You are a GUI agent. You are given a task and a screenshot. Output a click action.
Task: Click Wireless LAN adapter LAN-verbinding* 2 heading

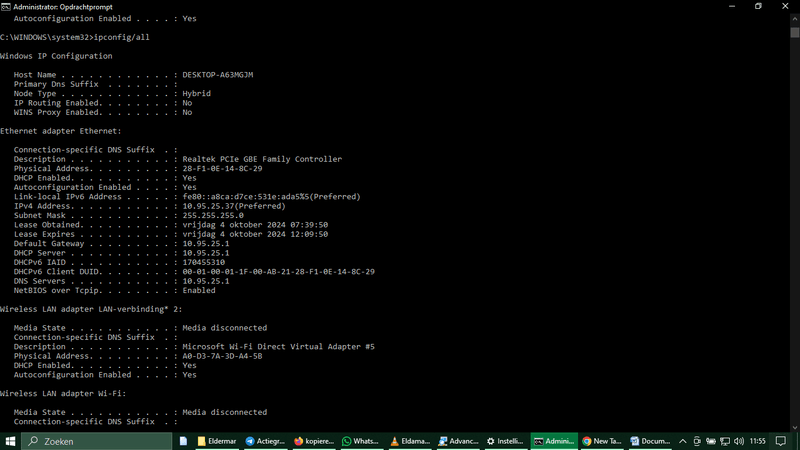(x=91, y=309)
